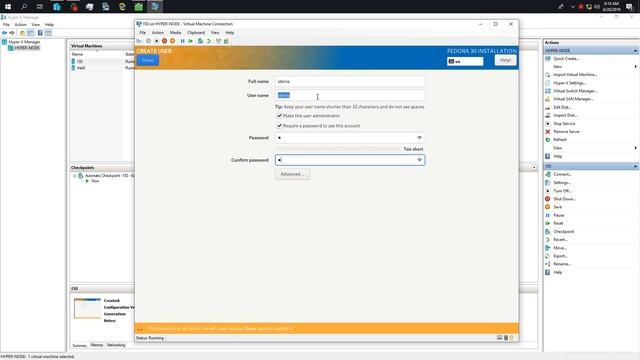The width and height of the screenshot is (640, 360).
Task: Click the green Reset icon in VM toolbar
Action: pos(190,41)
